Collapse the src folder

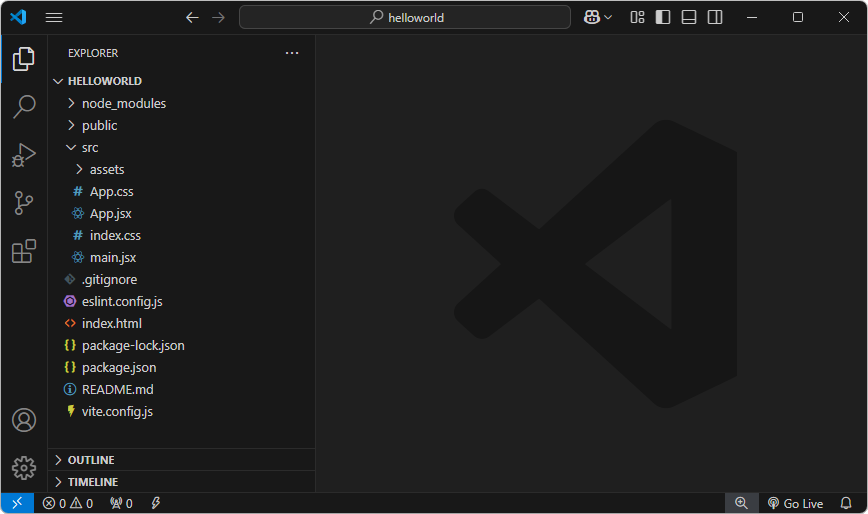182,148
